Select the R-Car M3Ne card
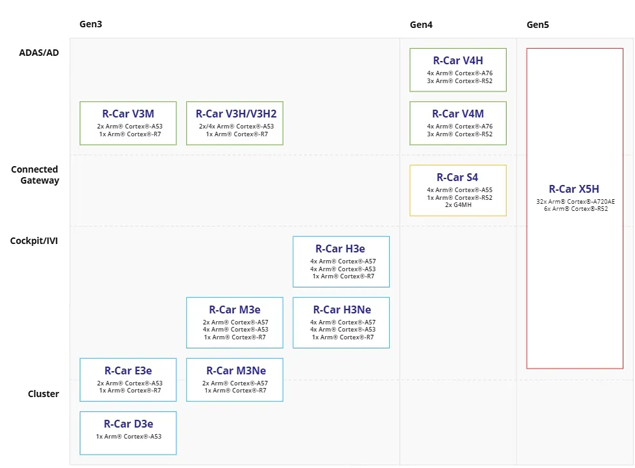635x468 pixels. [234, 380]
